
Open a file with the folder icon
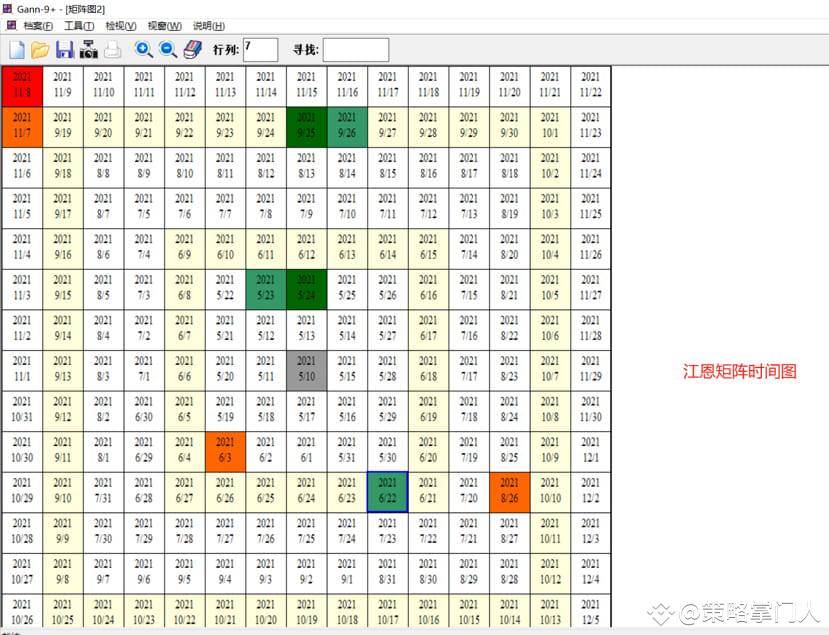[x=40, y=50]
